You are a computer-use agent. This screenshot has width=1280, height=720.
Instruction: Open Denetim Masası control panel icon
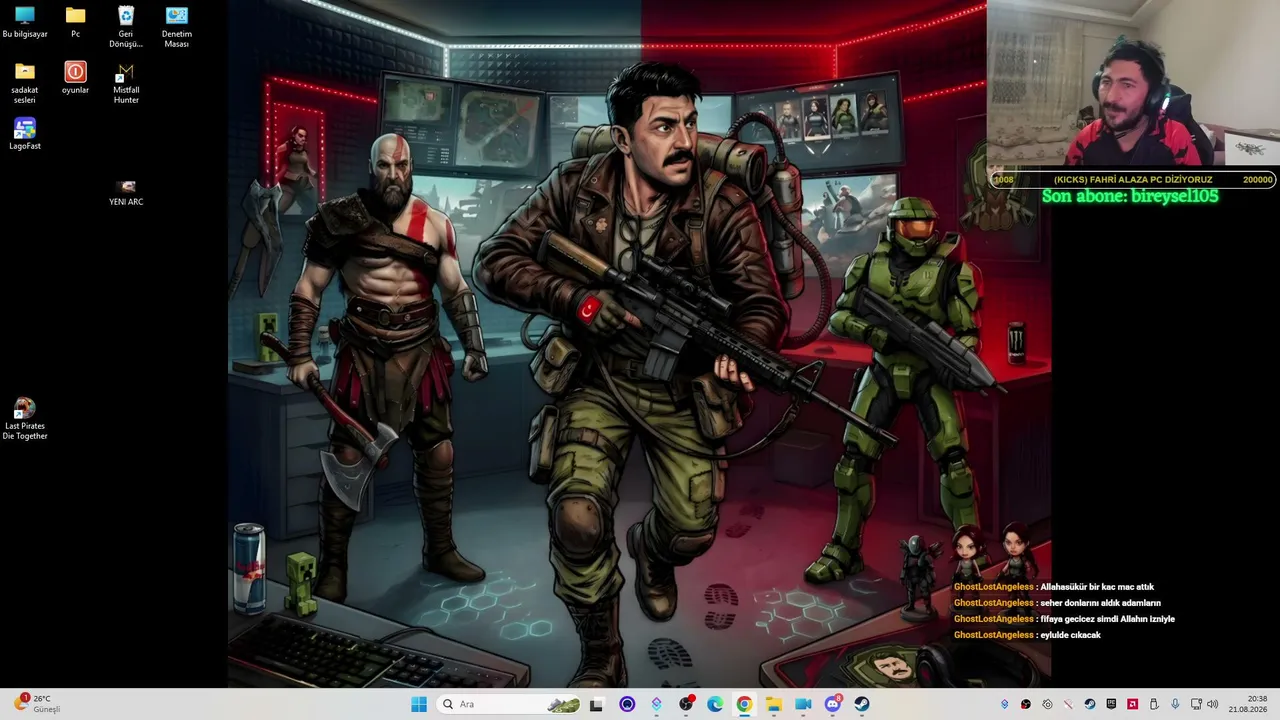point(177,27)
